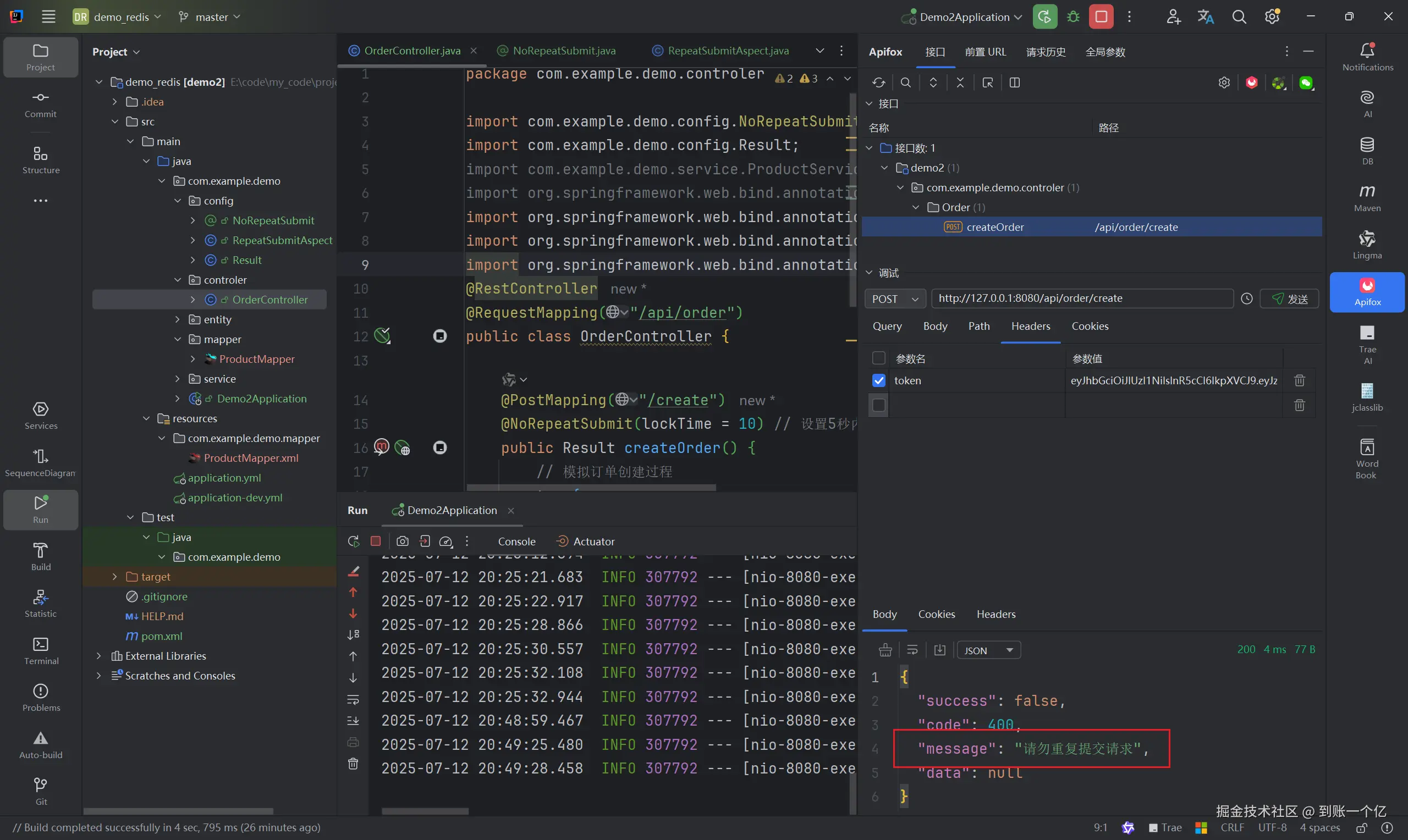The image size is (1408, 840).
Task: Switch to the NoRepeatSubmit.java editor tab
Action: (563, 51)
